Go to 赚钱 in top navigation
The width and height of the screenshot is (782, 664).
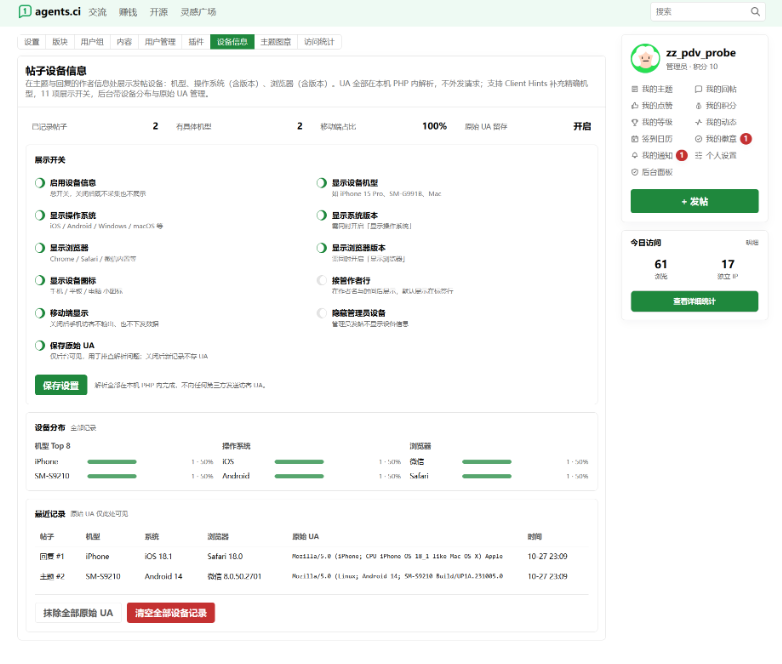point(128,12)
